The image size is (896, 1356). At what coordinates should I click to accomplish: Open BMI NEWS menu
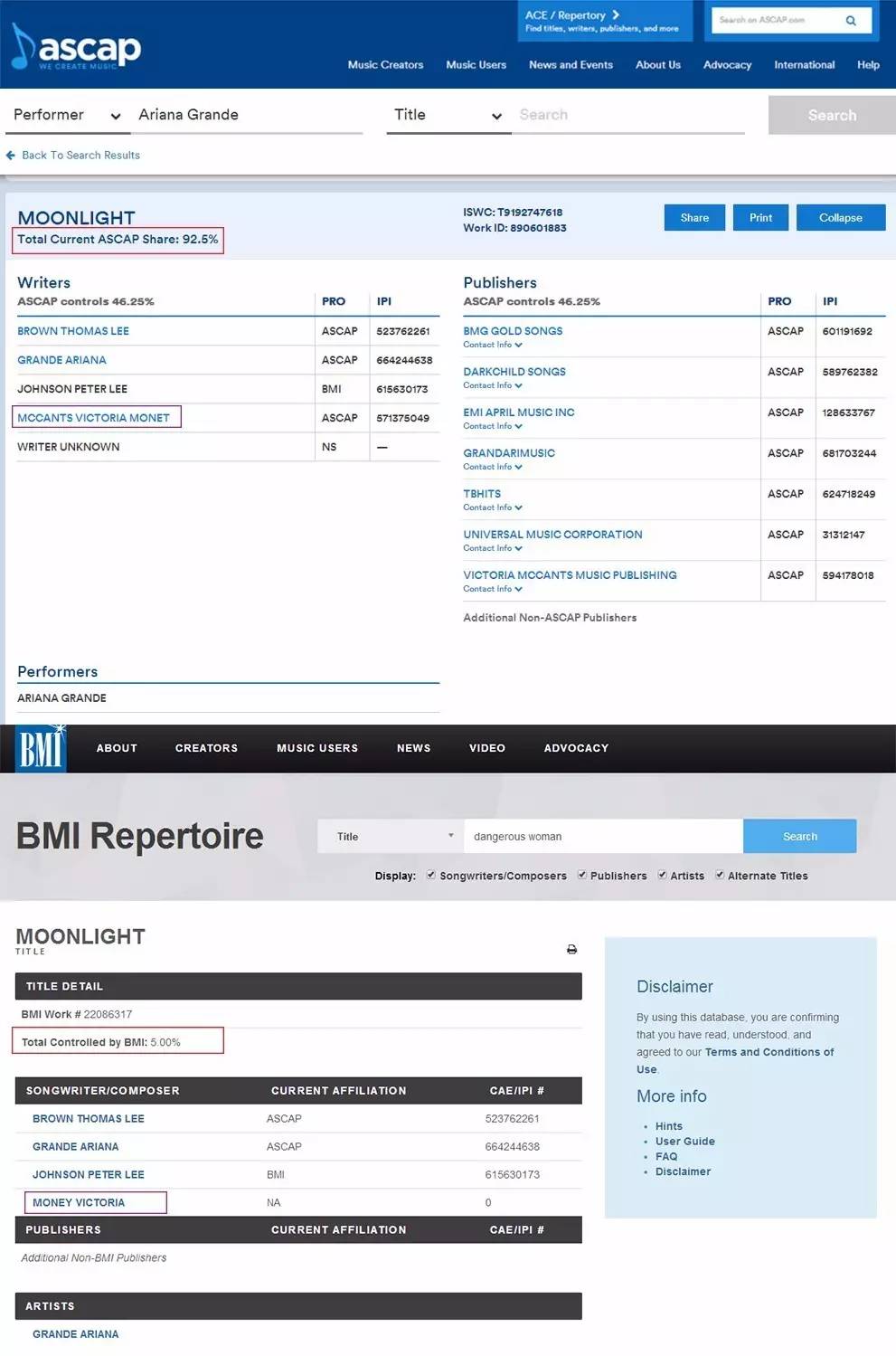coord(413,748)
